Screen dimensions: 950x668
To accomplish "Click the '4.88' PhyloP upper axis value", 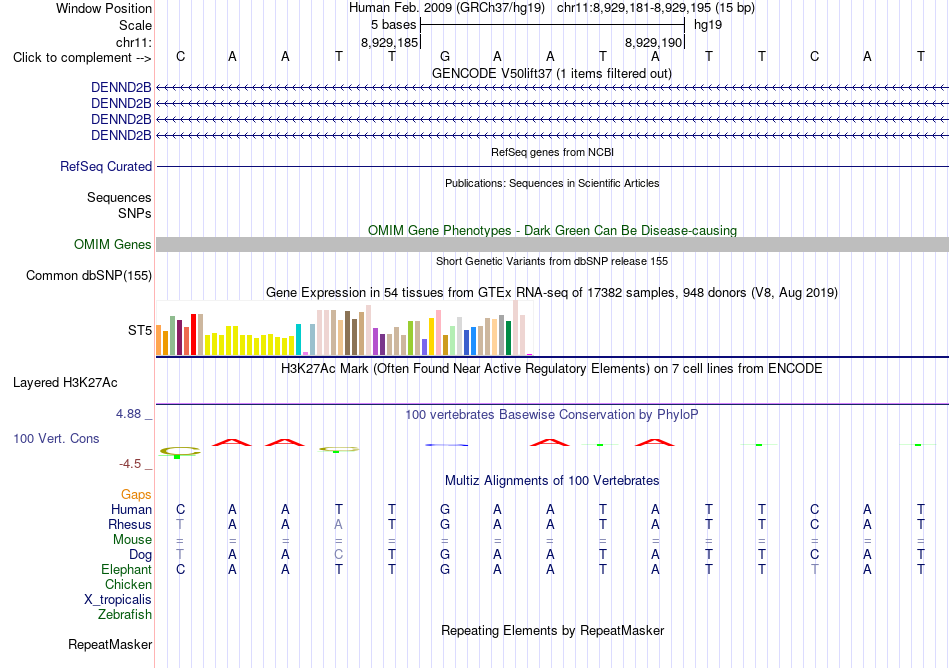I will [x=128, y=414].
